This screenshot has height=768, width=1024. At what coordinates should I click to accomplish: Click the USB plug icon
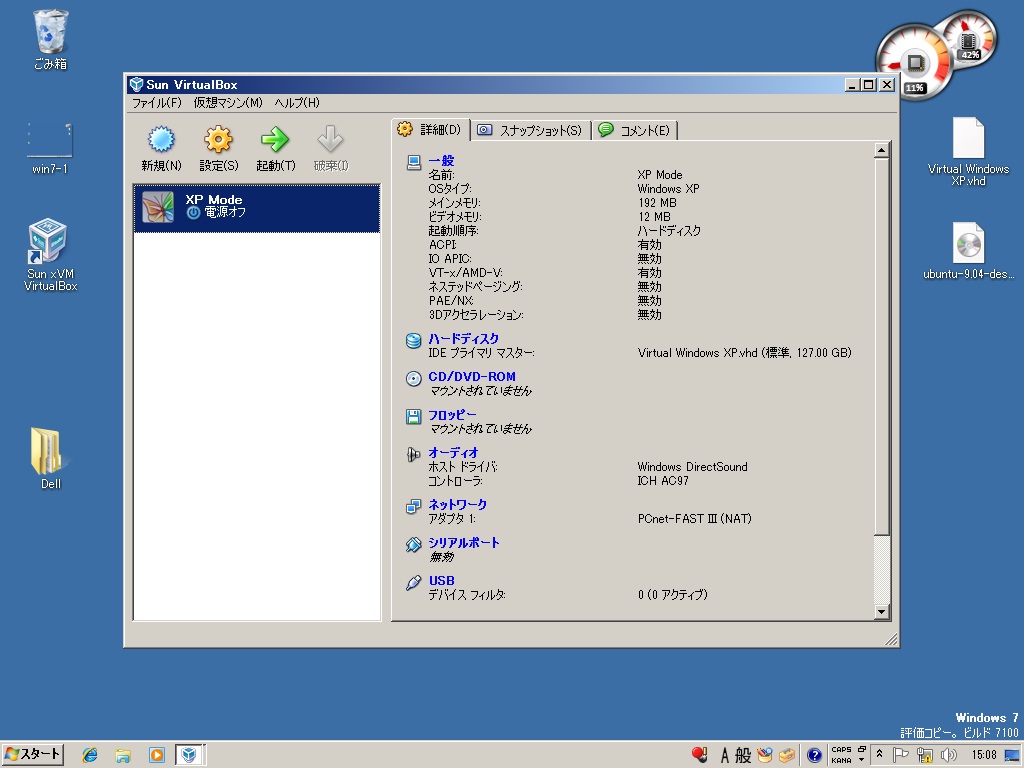[x=413, y=583]
